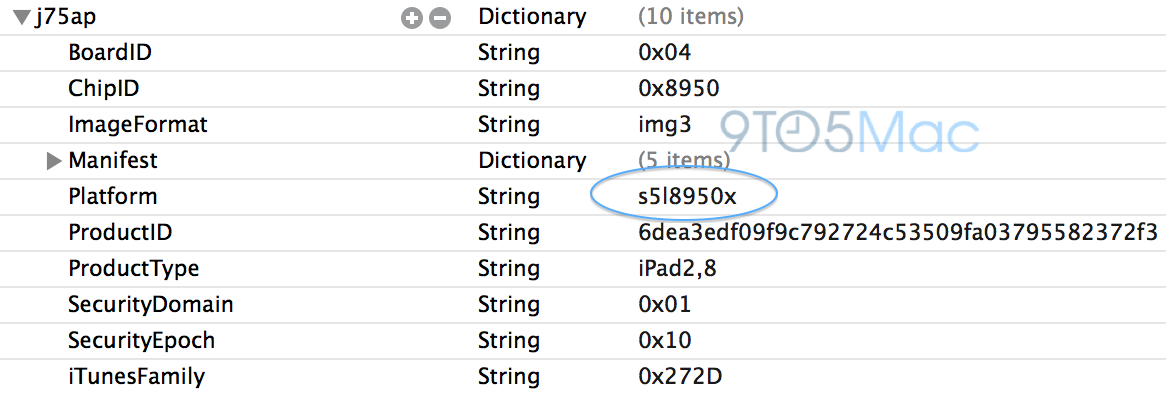Collapse the j75ap dictionary

21,18
